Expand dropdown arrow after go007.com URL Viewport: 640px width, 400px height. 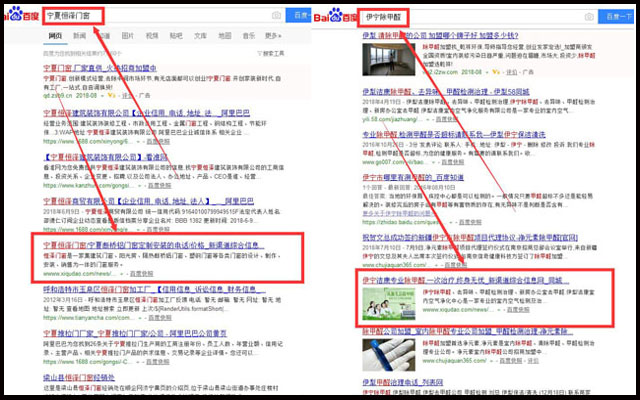tap(431, 162)
